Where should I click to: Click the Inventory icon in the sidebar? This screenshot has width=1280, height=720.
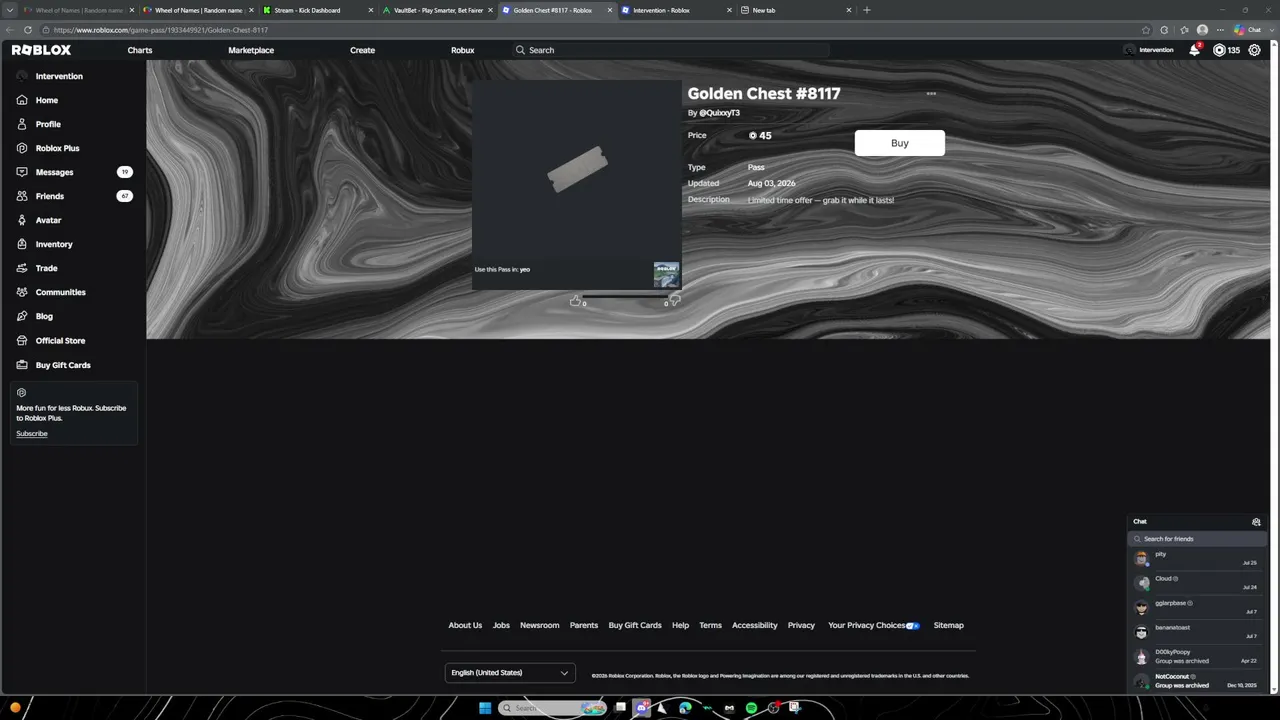click(22, 244)
